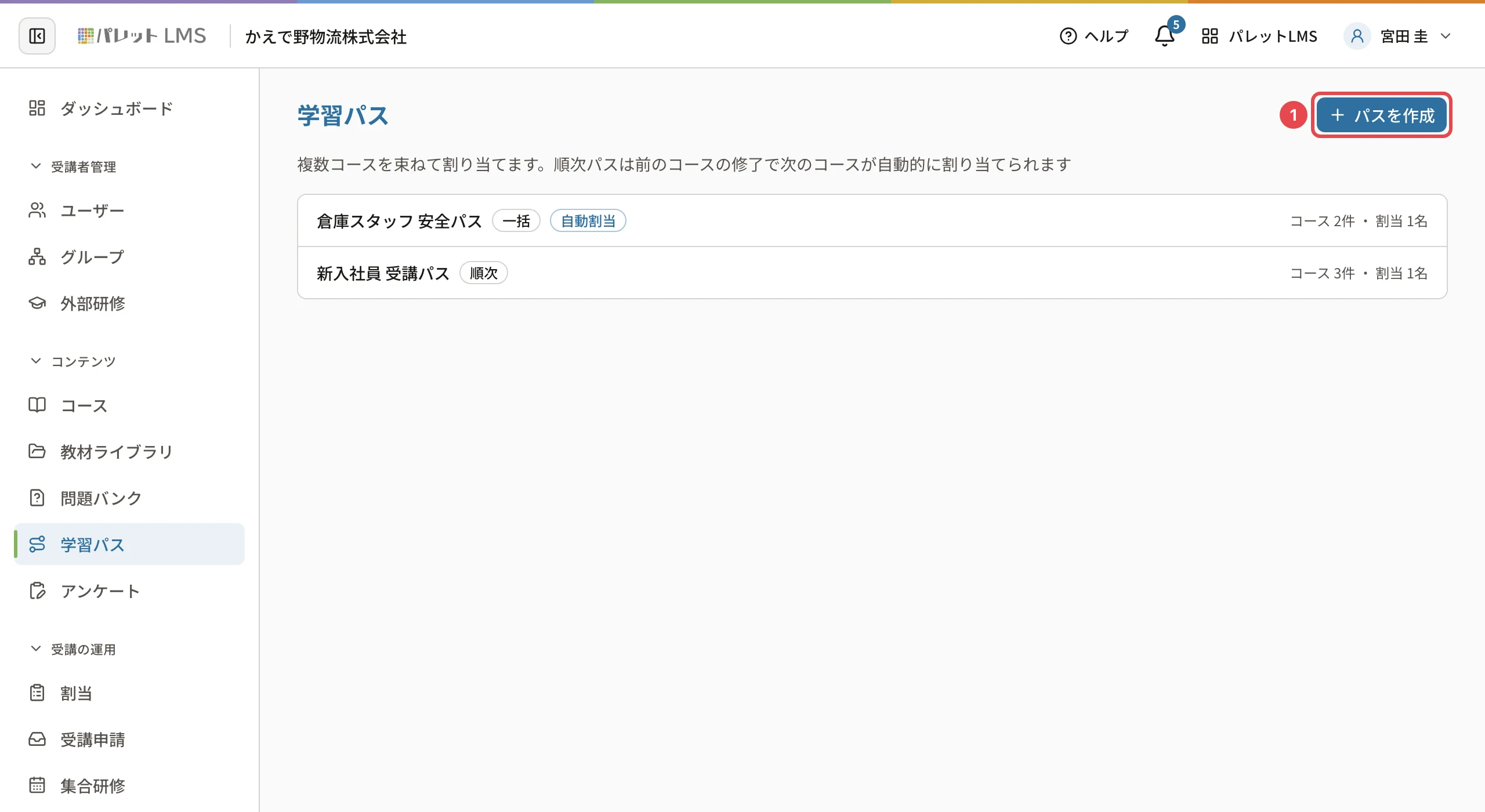Collapse the 受講者管理 section

tap(73, 166)
